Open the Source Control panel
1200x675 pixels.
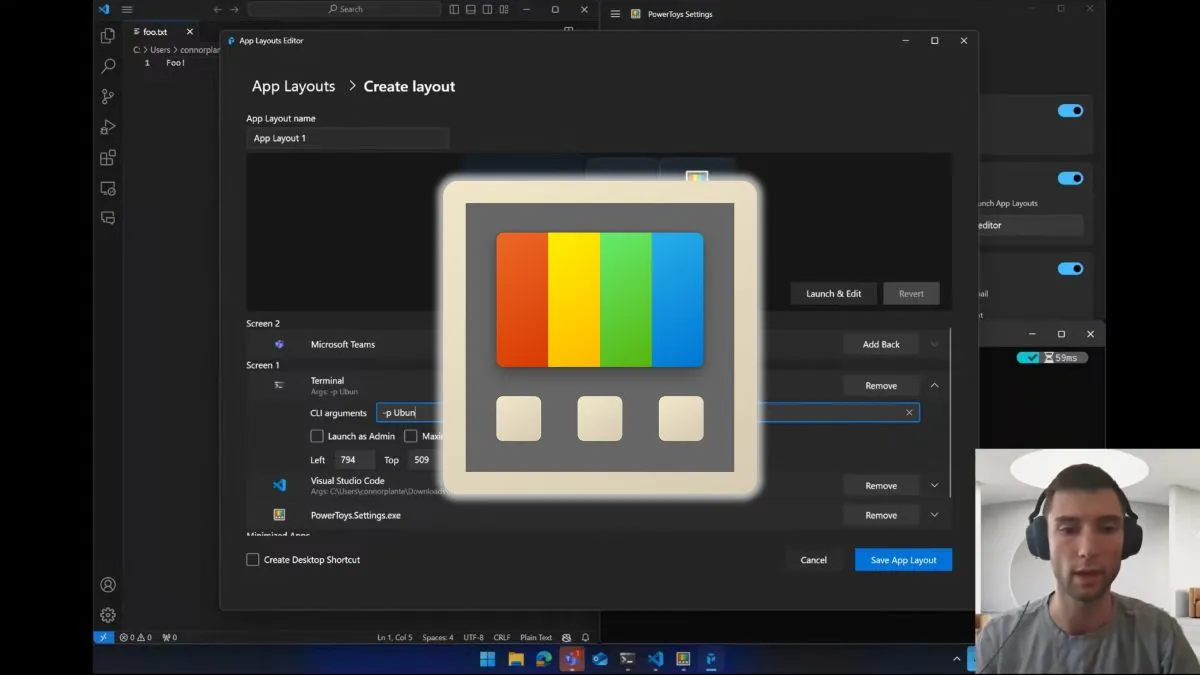pyautogui.click(x=108, y=97)
